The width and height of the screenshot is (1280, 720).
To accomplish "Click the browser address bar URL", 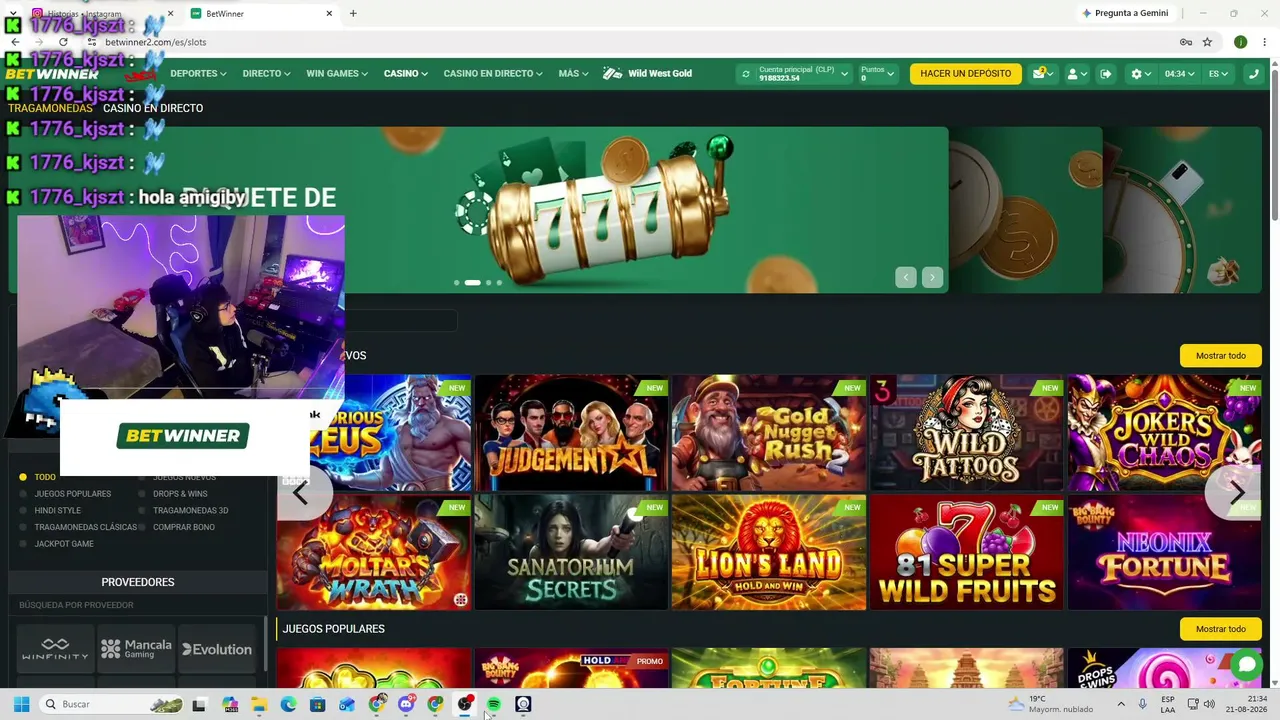I will pyautogui.click(x=156, y=42).
